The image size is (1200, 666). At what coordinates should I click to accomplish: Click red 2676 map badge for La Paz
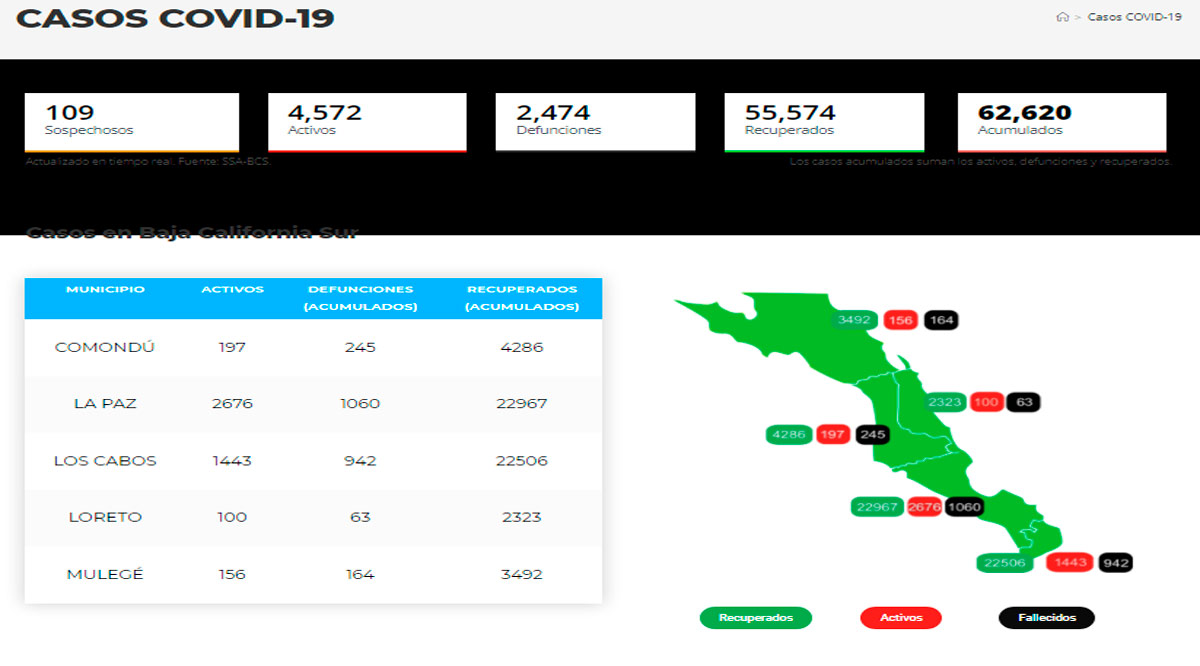(x=925, y=507)
